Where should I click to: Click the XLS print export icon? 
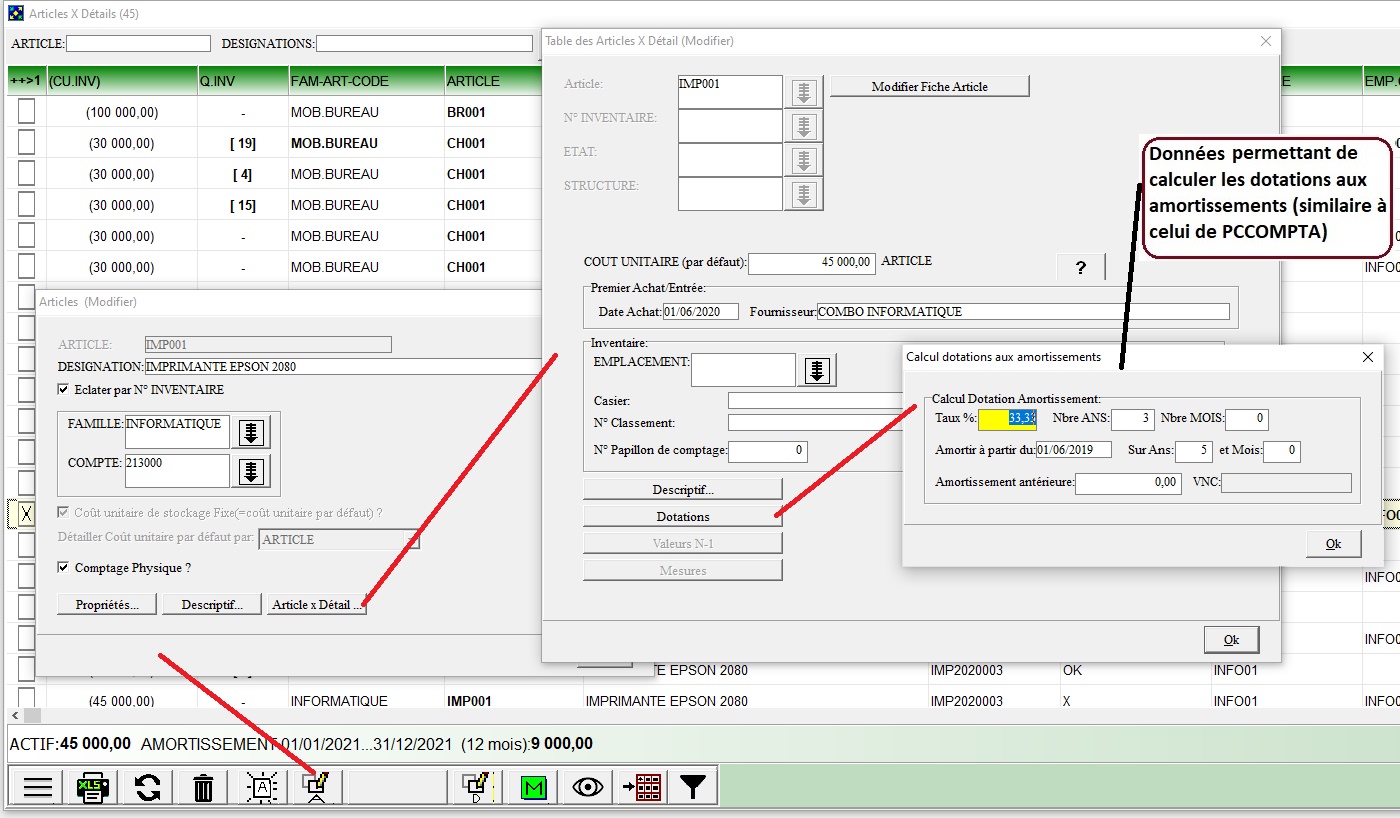click(x=93, y=787)
